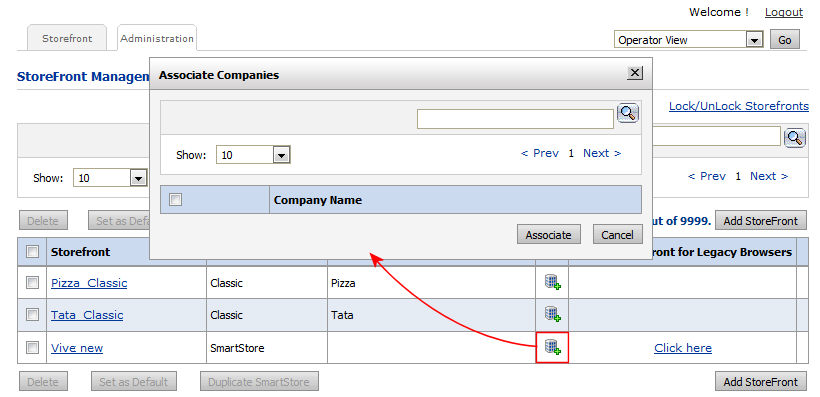Click associate companies icon for Pizza_Classic row
This screenshot has width=820, height=397.
[x=552, y=282]
